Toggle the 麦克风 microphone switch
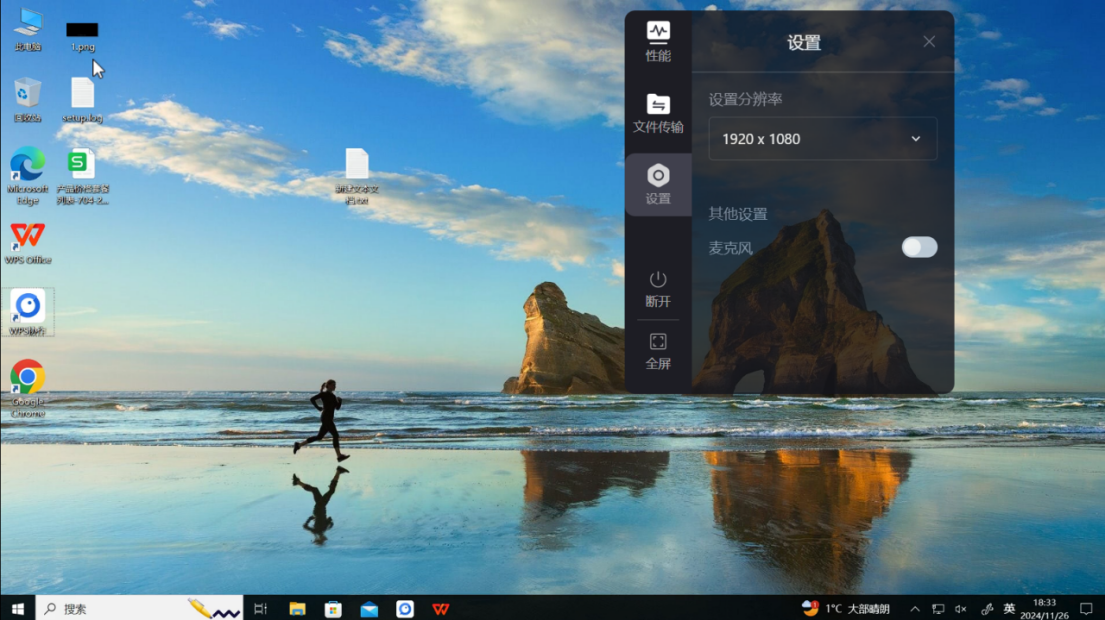Viewport: 1105px width, 620px height. (919, 247)
